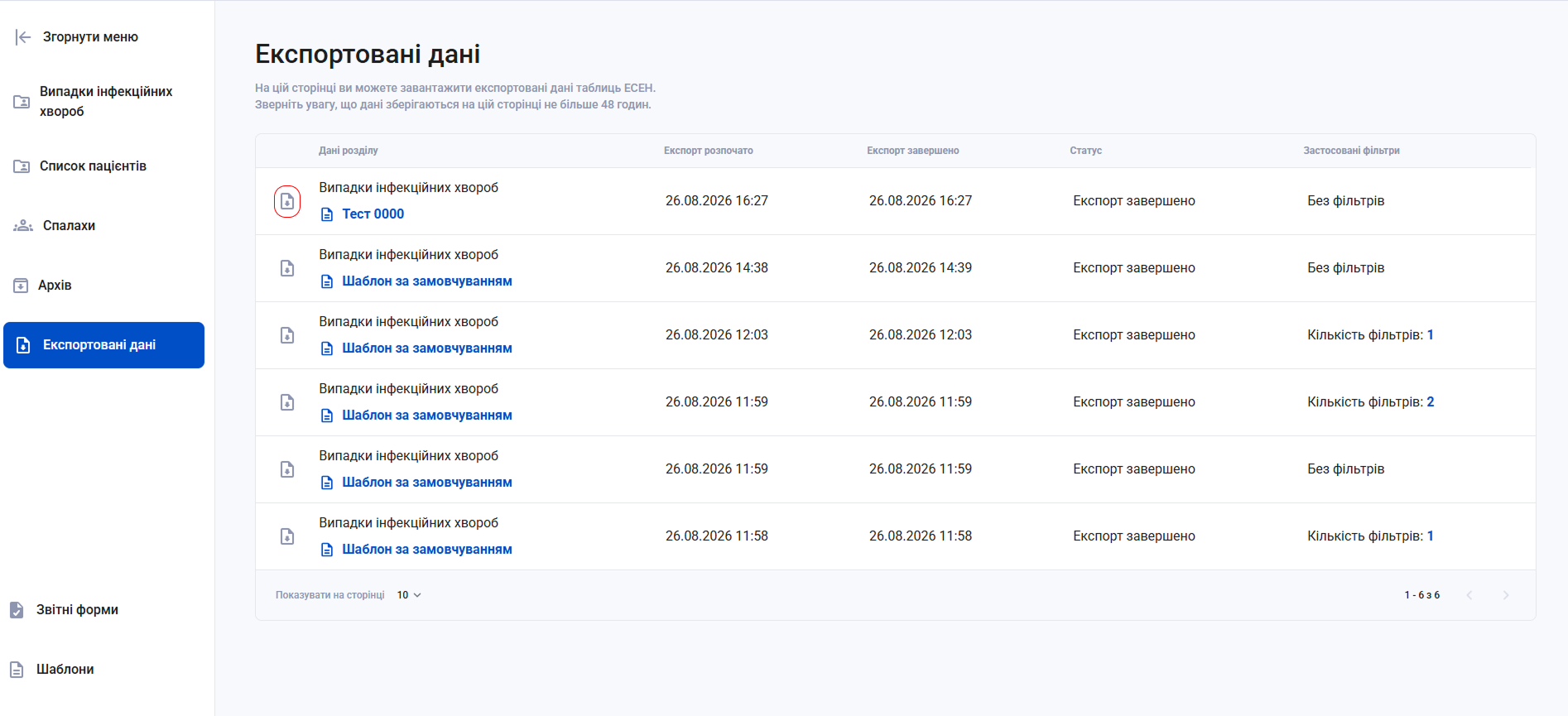Image resolution: width=1568 pixels, height=716 pixels.
Task: Download the export started 26.08.2026 14:38
Action: [287, 268]
